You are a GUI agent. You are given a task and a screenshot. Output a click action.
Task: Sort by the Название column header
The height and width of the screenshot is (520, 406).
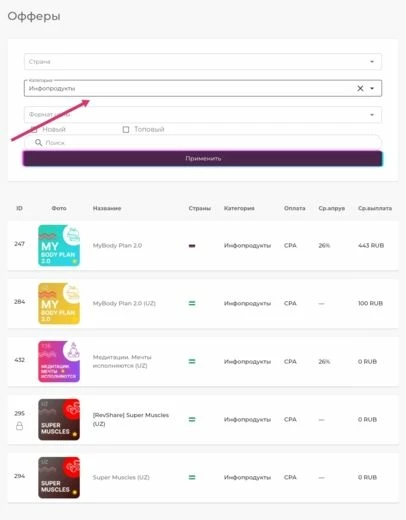pyautogui.click(x=107, y=208)
